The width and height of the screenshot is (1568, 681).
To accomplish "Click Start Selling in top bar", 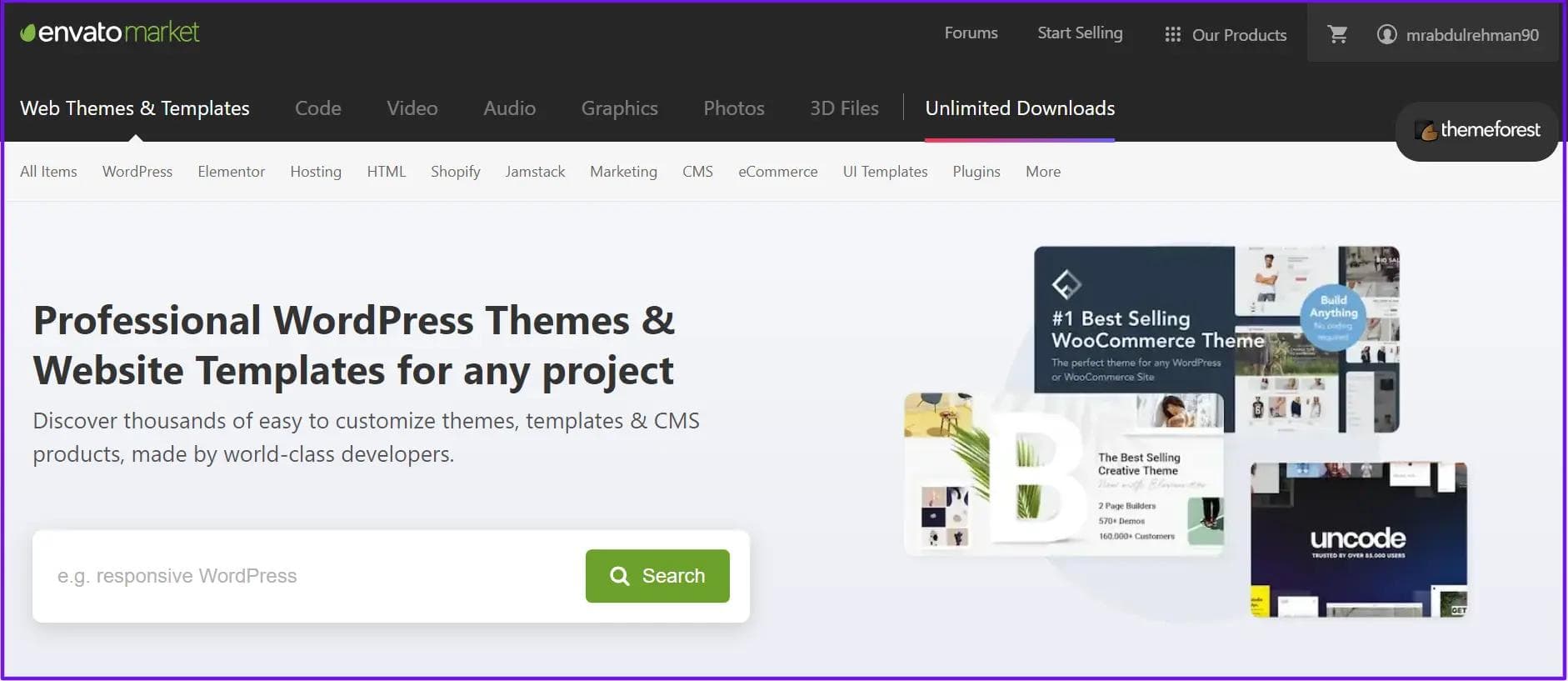I will [1080, 33].
